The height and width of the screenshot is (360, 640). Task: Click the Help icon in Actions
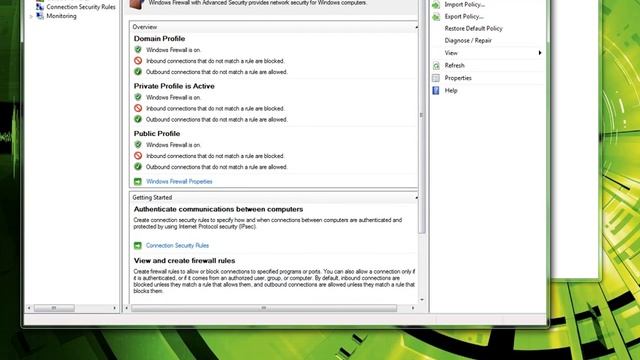click(436, 91)
